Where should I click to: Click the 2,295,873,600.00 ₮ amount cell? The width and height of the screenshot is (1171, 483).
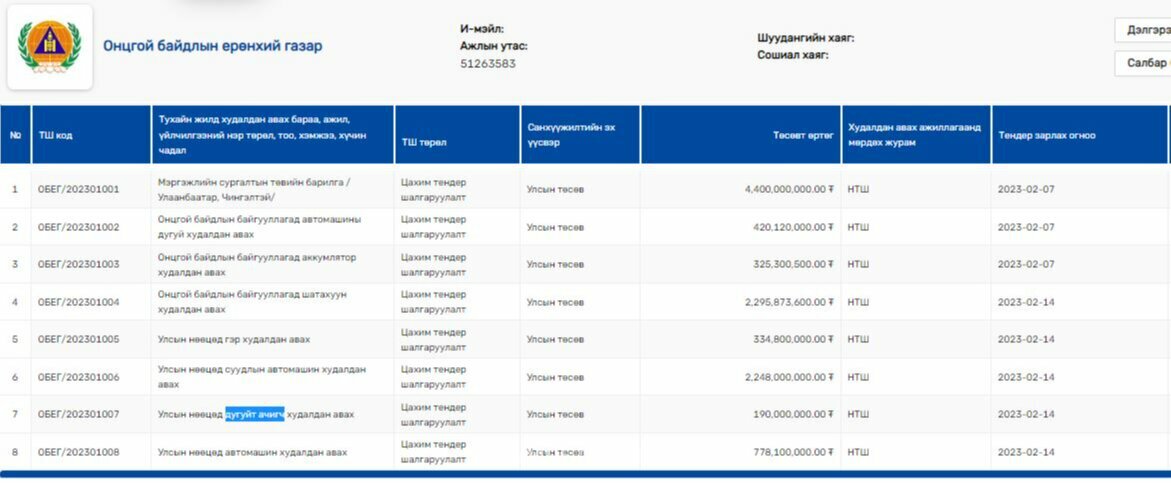[788, 302]
